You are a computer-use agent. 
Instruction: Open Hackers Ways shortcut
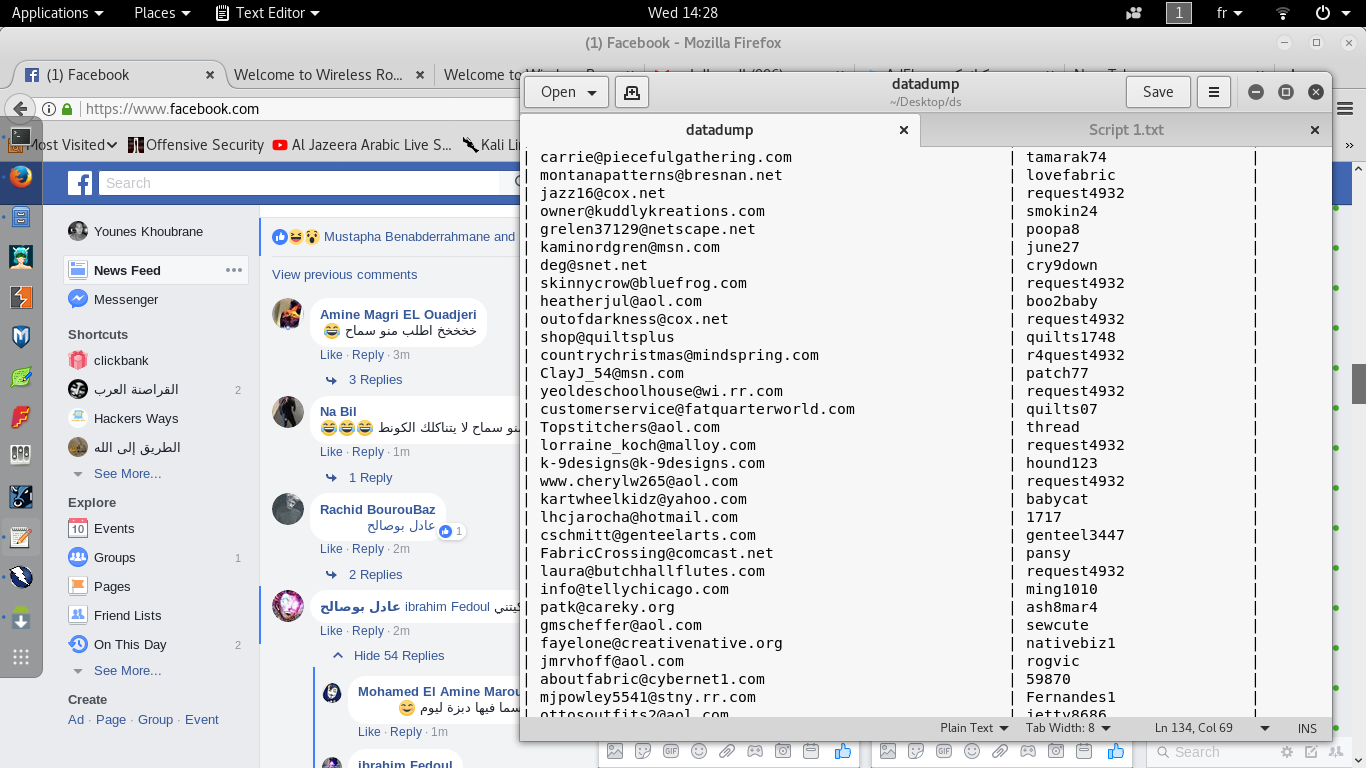click(x=136, y=419)
